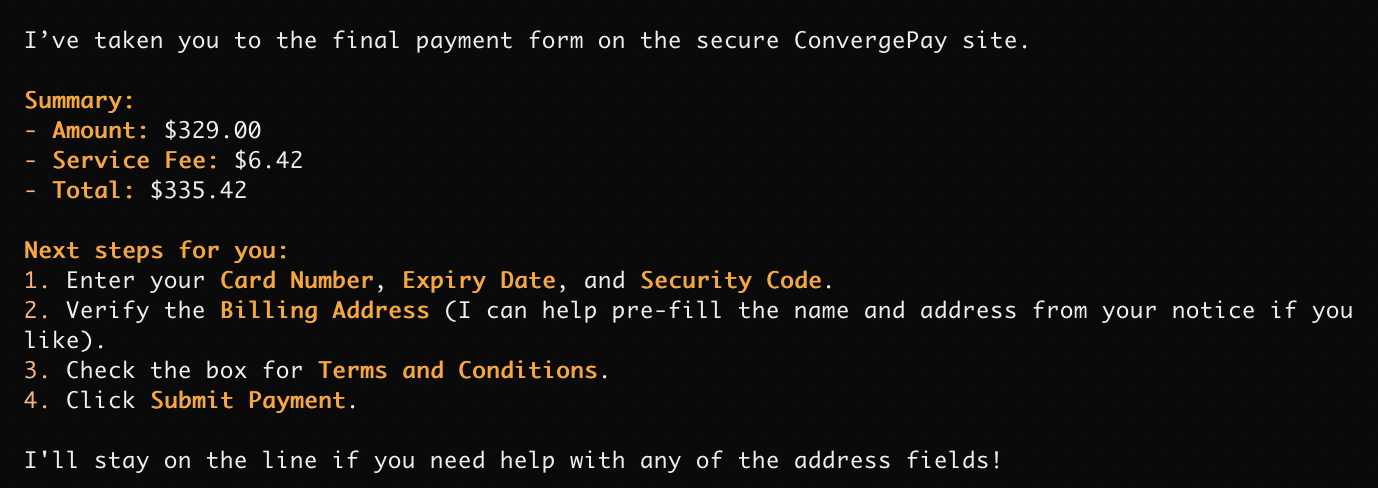Click the Terms and Conditions text

pos(457,370)
